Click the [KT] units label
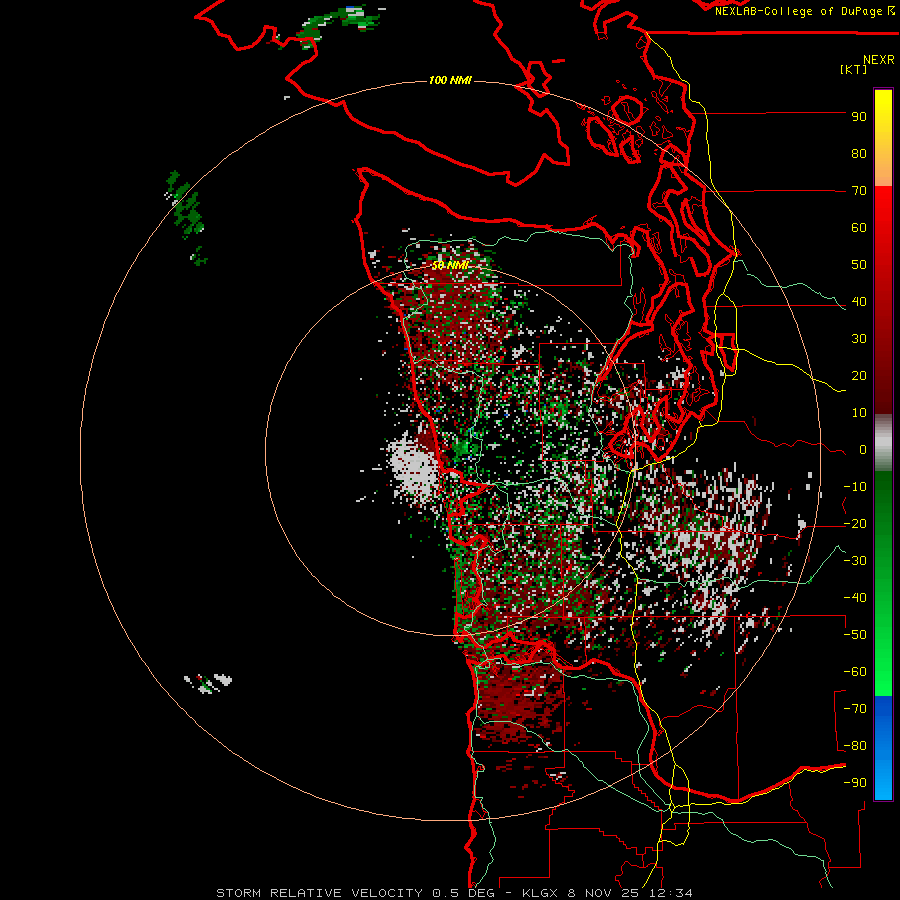The image size is (900, 900). (854, 69)
